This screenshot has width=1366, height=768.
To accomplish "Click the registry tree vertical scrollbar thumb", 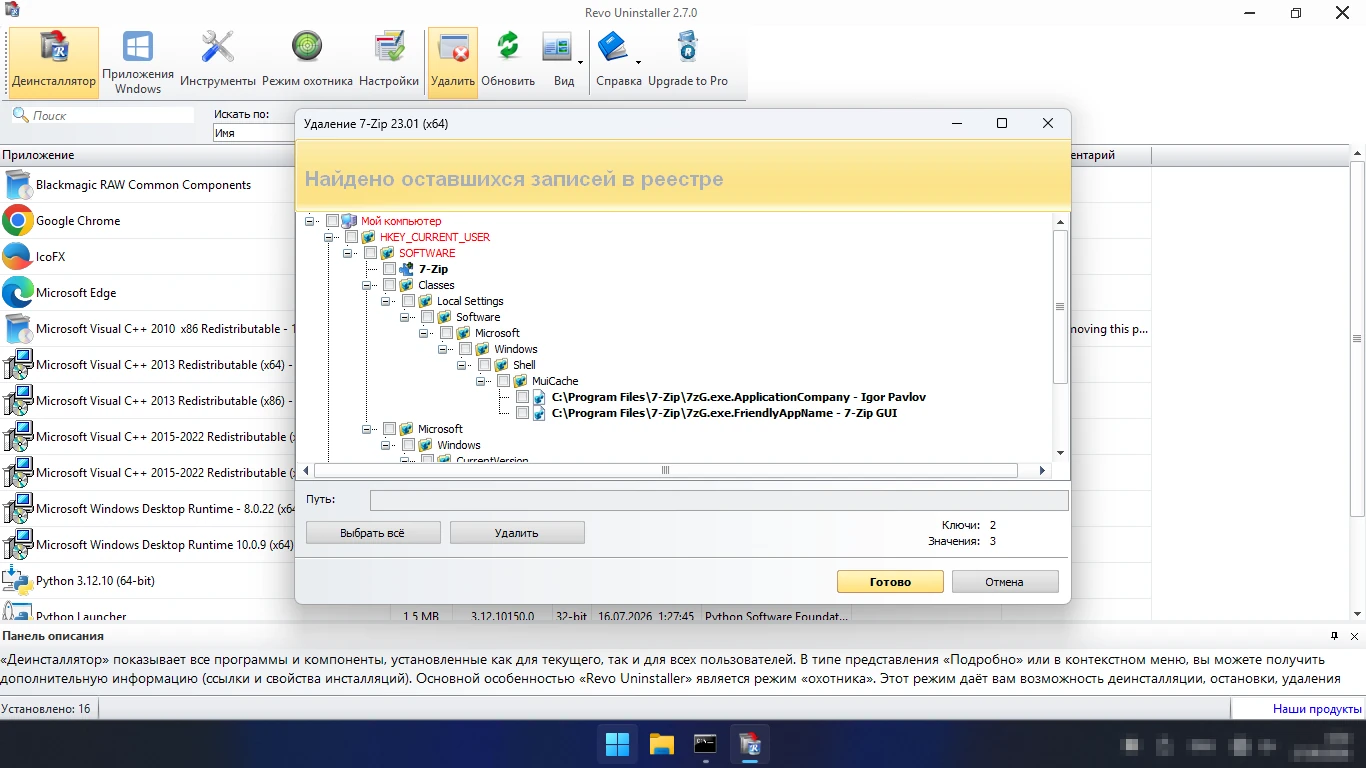I will tap(1060, 306).
